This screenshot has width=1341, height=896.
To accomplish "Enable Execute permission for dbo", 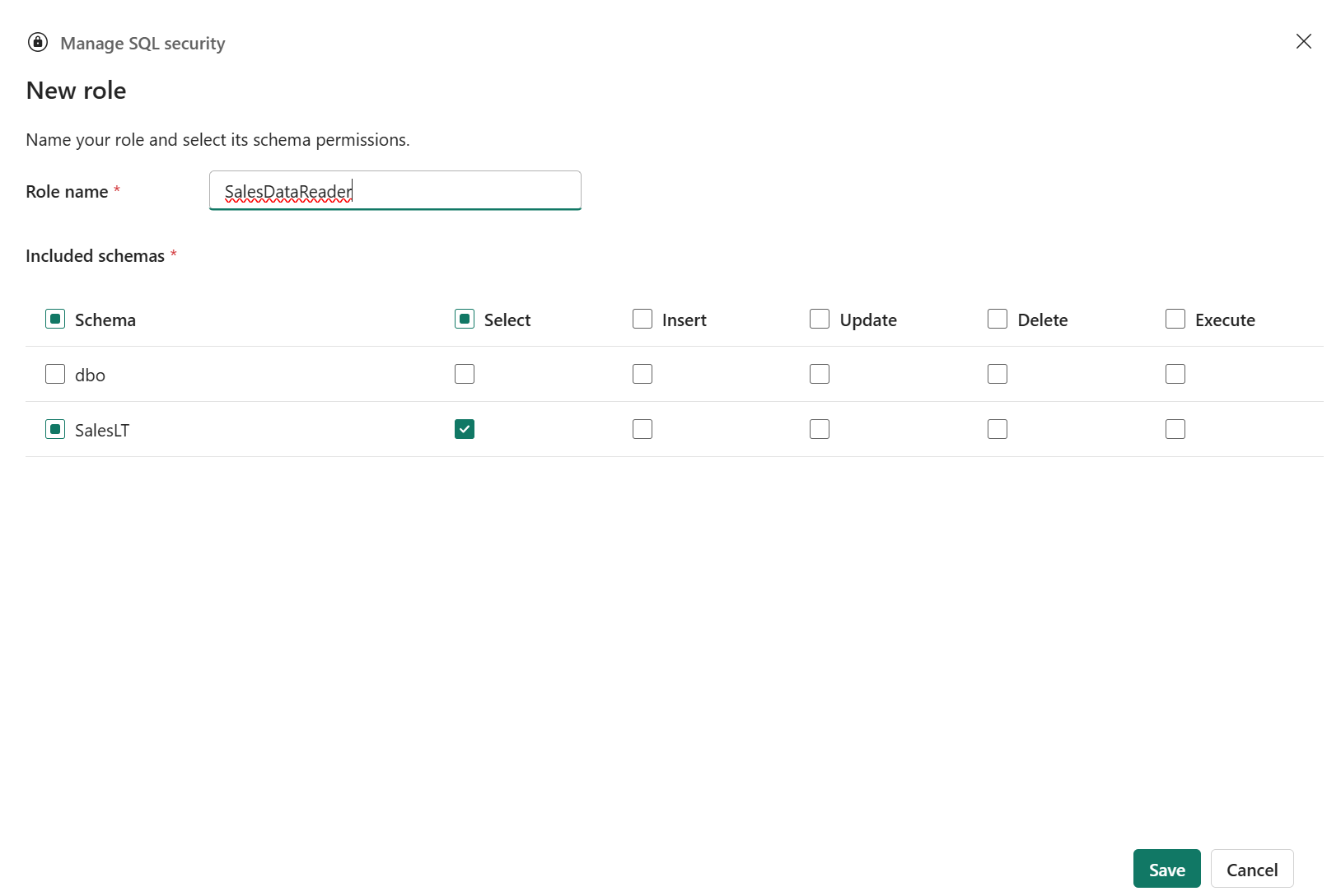I will point(1175,374).
